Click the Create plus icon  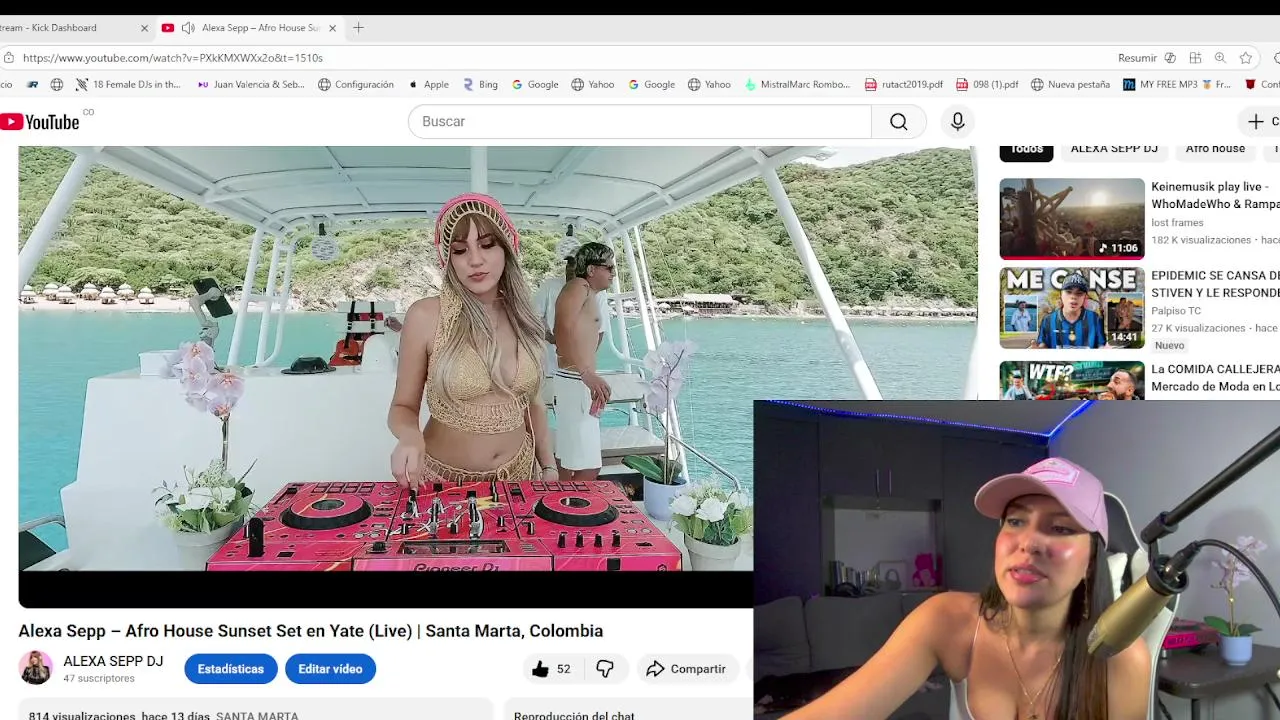coord(1256,121)
